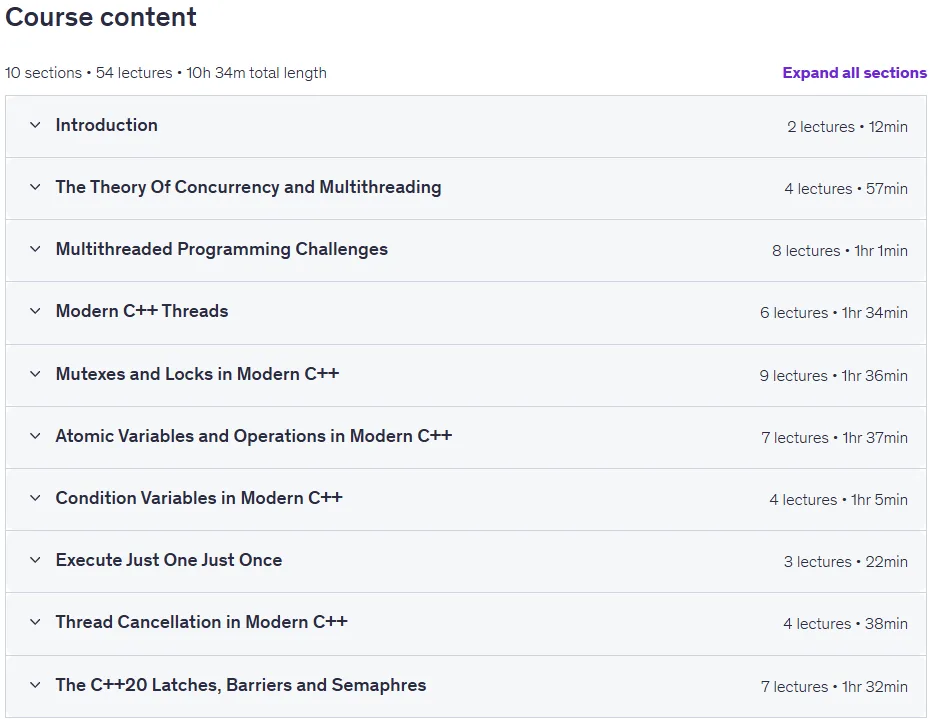930x719 pixels.
Task: Click the 8 lectures 1hr 1min label
Action: click(x=840, y=251)
